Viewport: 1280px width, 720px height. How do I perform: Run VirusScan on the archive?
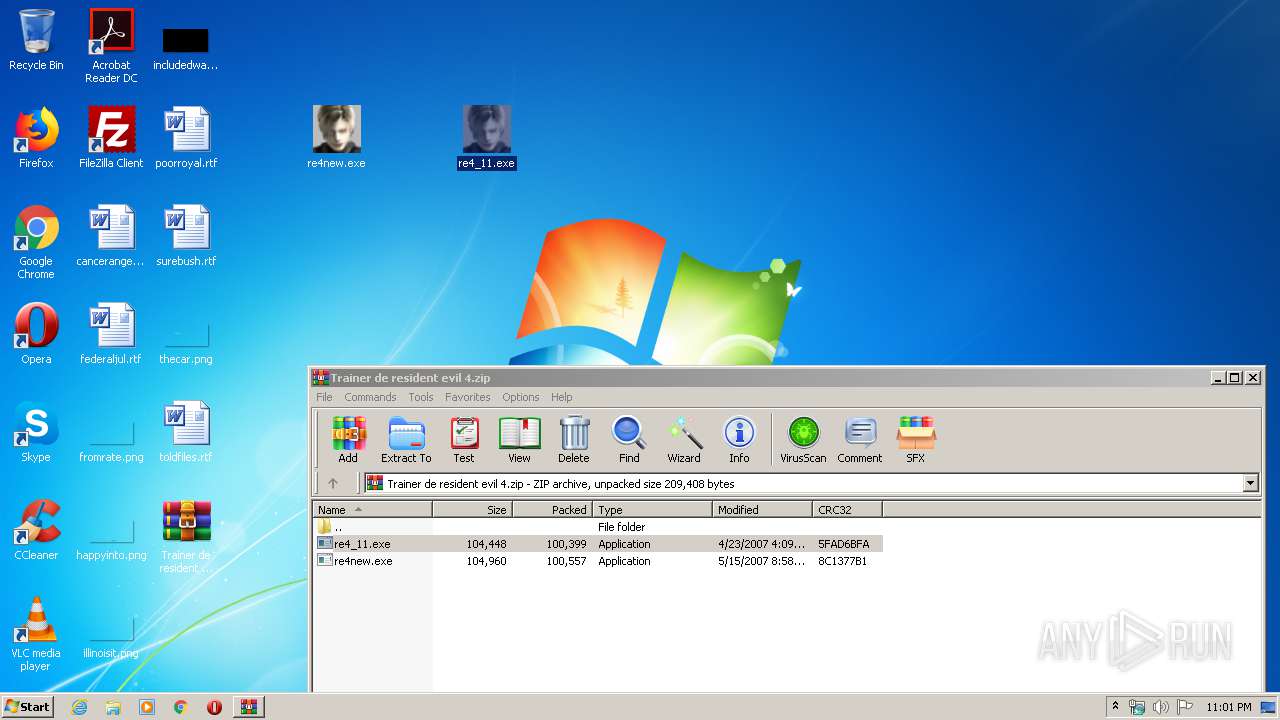pyautogui.click(x=803, y=440)
